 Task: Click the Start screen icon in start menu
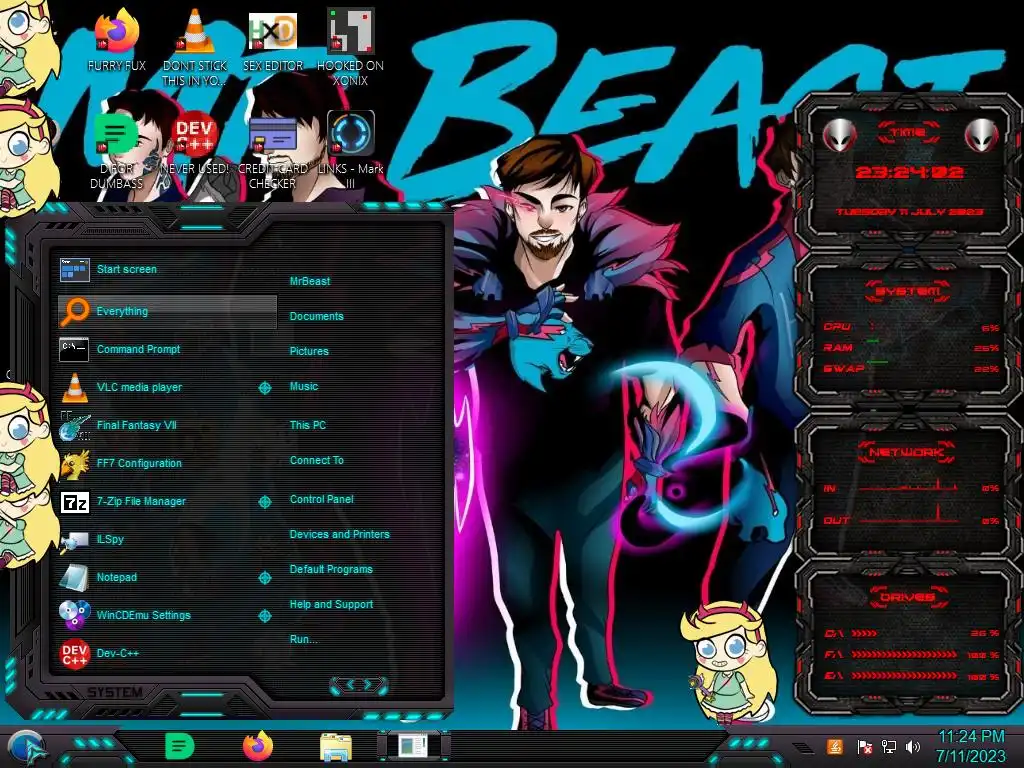coord(74,269)
